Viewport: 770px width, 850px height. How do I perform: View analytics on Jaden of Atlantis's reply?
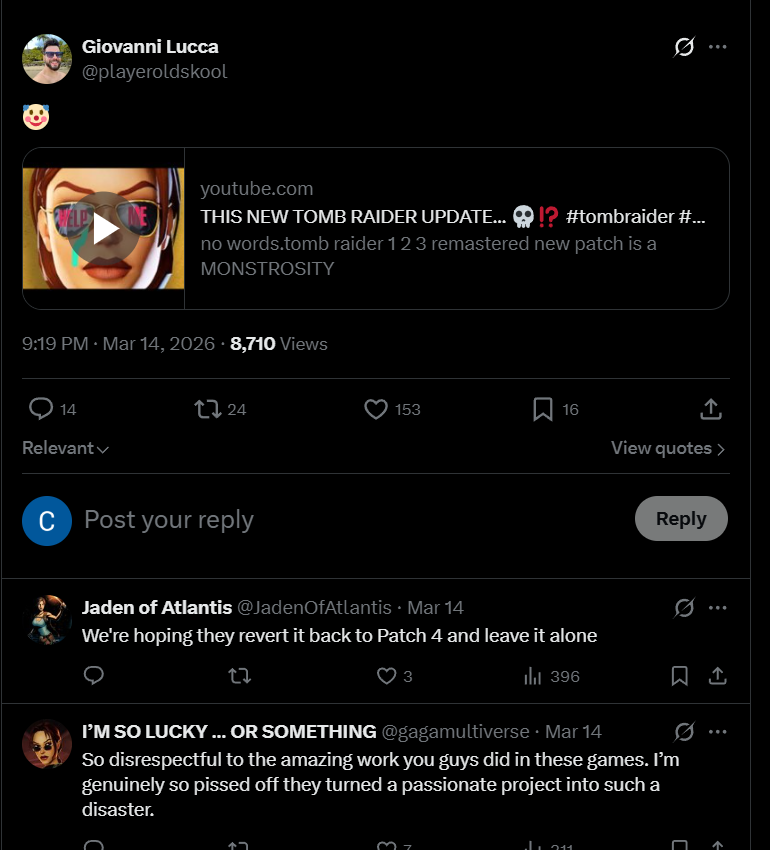click(533, 677)
